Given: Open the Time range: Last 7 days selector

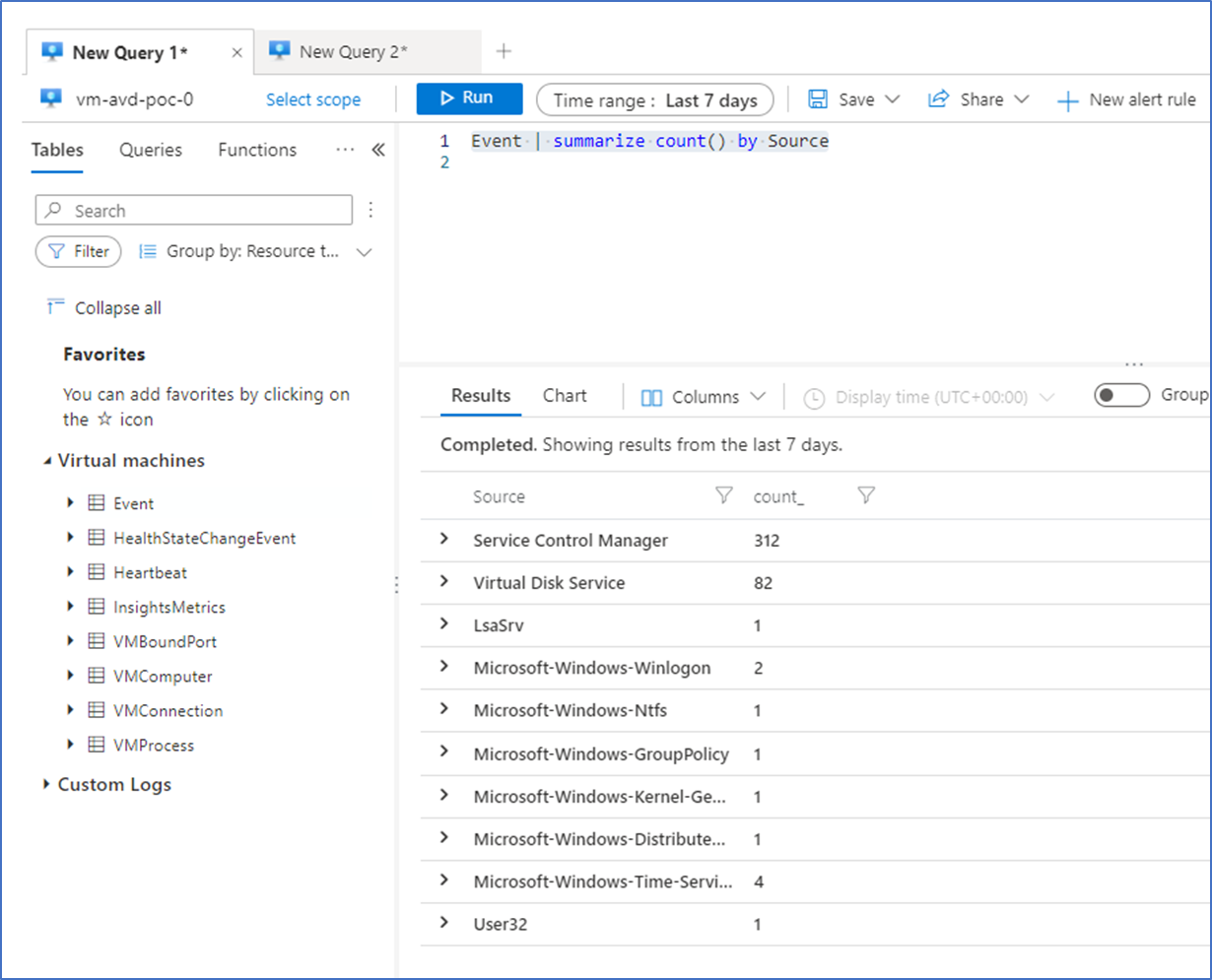Looking at the screenshot, I should pyautogui.click(x=655, y=99).
